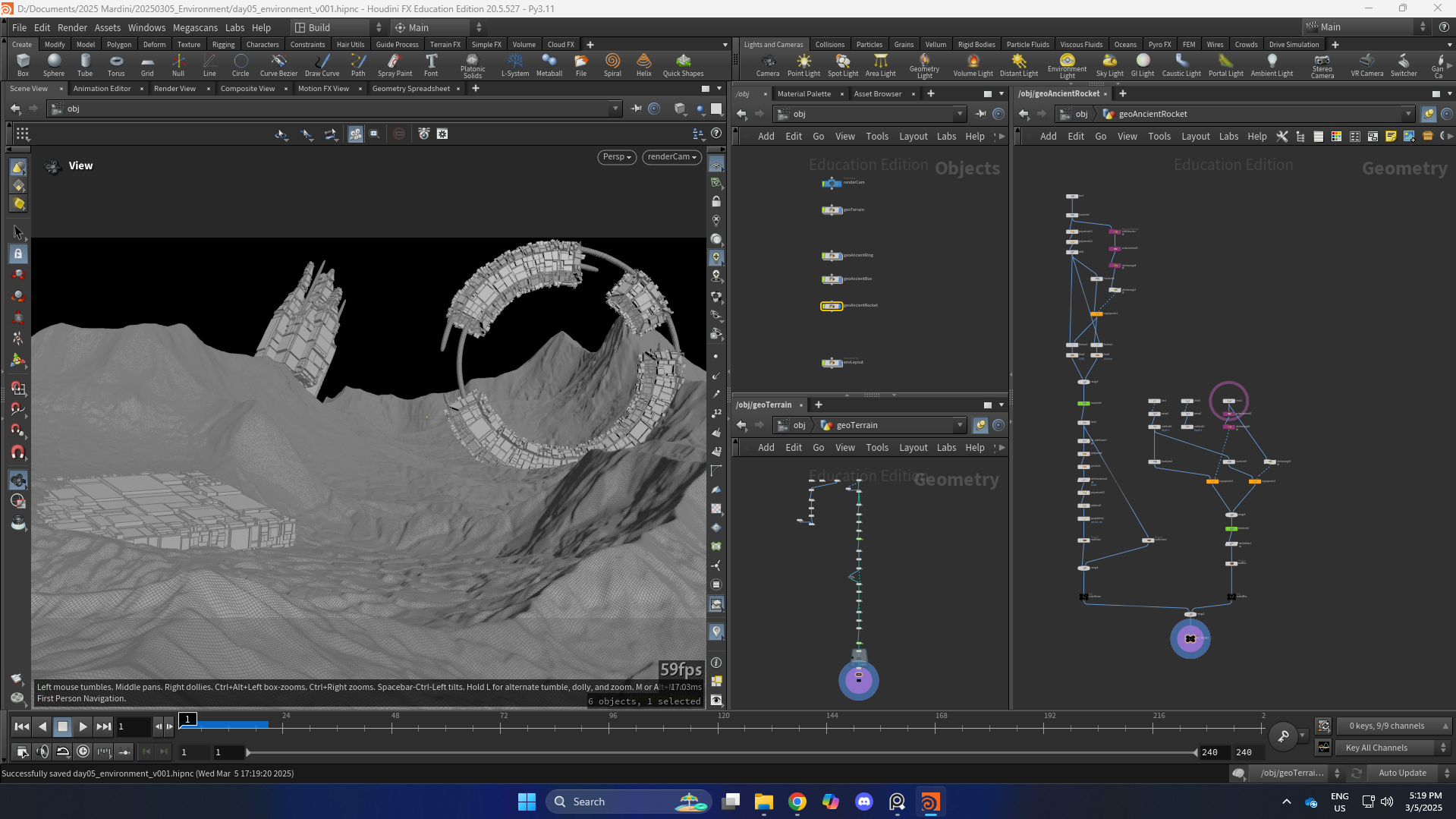The image size is (1456, 819).
Task: Open the Key All Channels dropdown
Action: click(1394, 748)
